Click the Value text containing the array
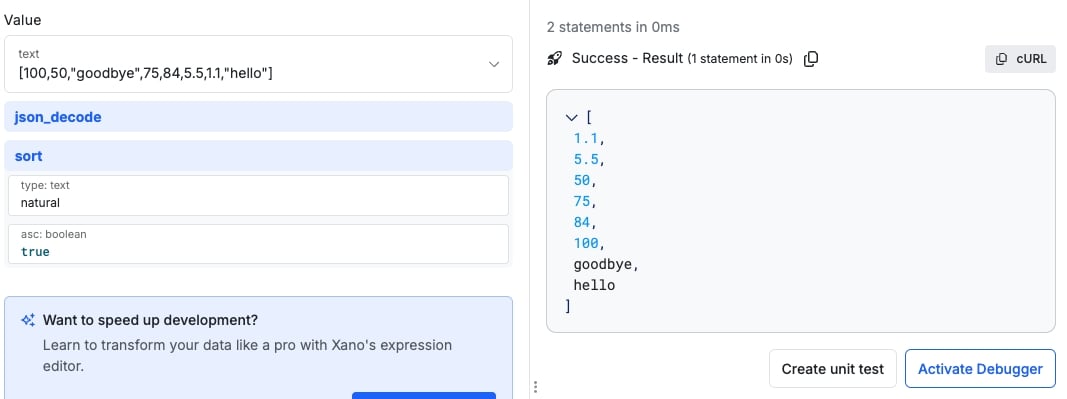This screenshot has height=399, width=1067. [146, 74]
